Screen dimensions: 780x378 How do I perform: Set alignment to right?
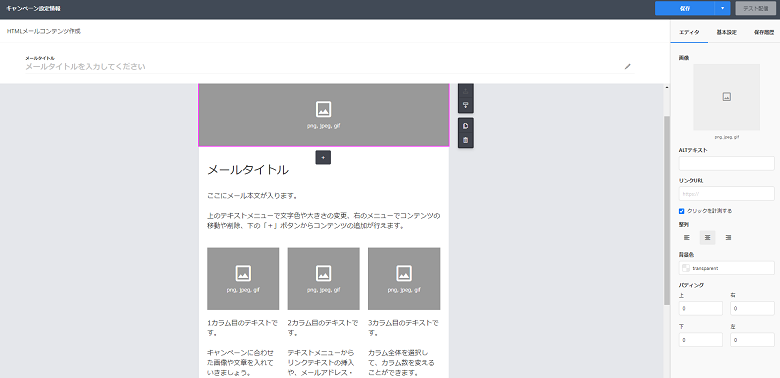click(x=728, y=238)
